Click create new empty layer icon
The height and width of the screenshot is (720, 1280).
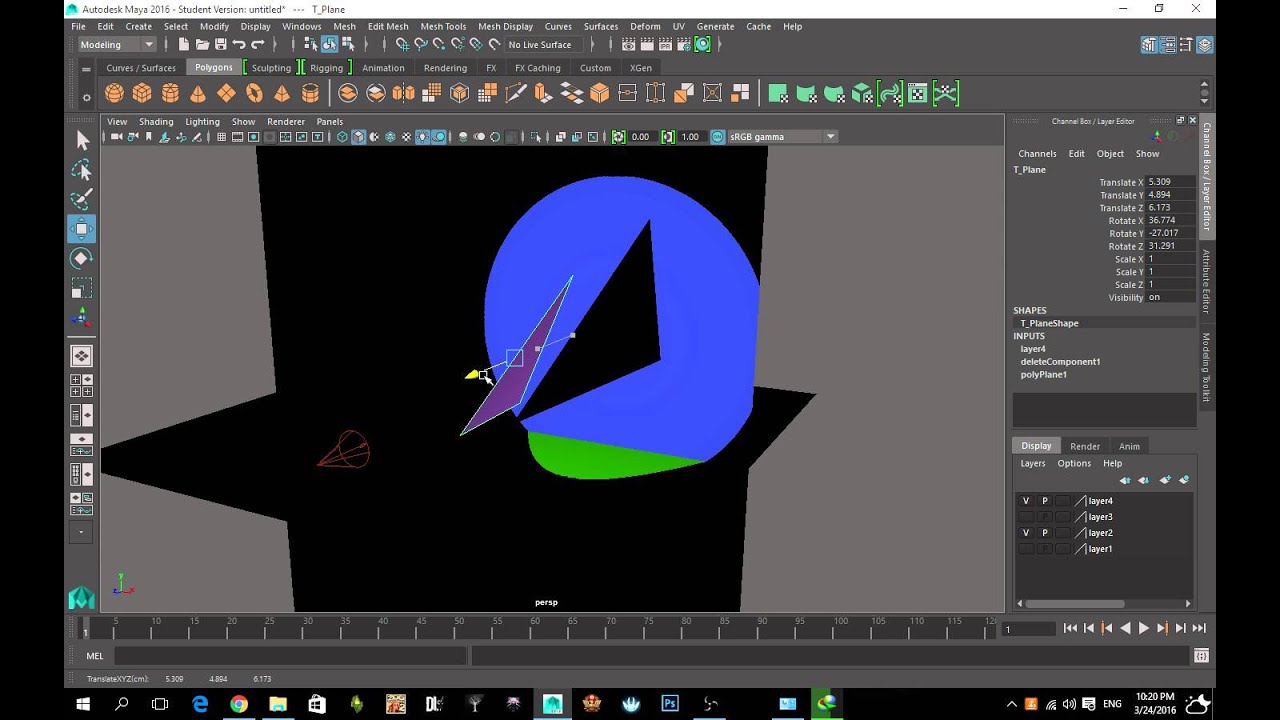point(1165,480)
